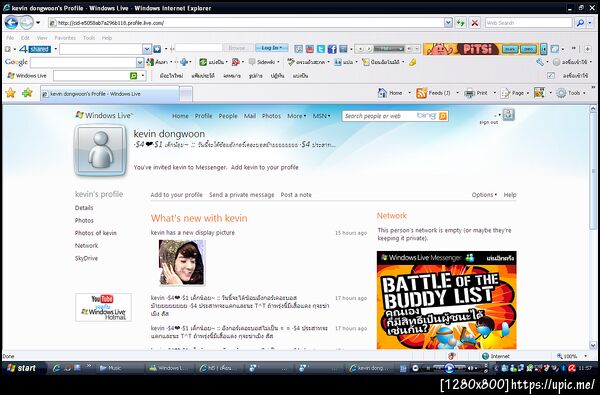Click the green search icon in Windows Live toolbar
This screenshot has height=395, width=600.
click(x=133, y=76)
